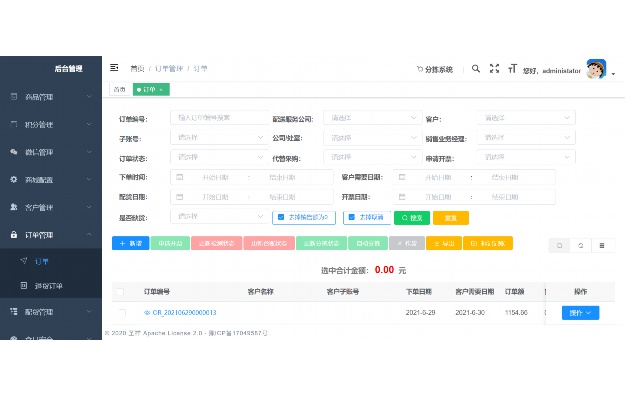Open the font size icon in header
Viewport: 625px width, 396px height.
[x=512, y=69]
